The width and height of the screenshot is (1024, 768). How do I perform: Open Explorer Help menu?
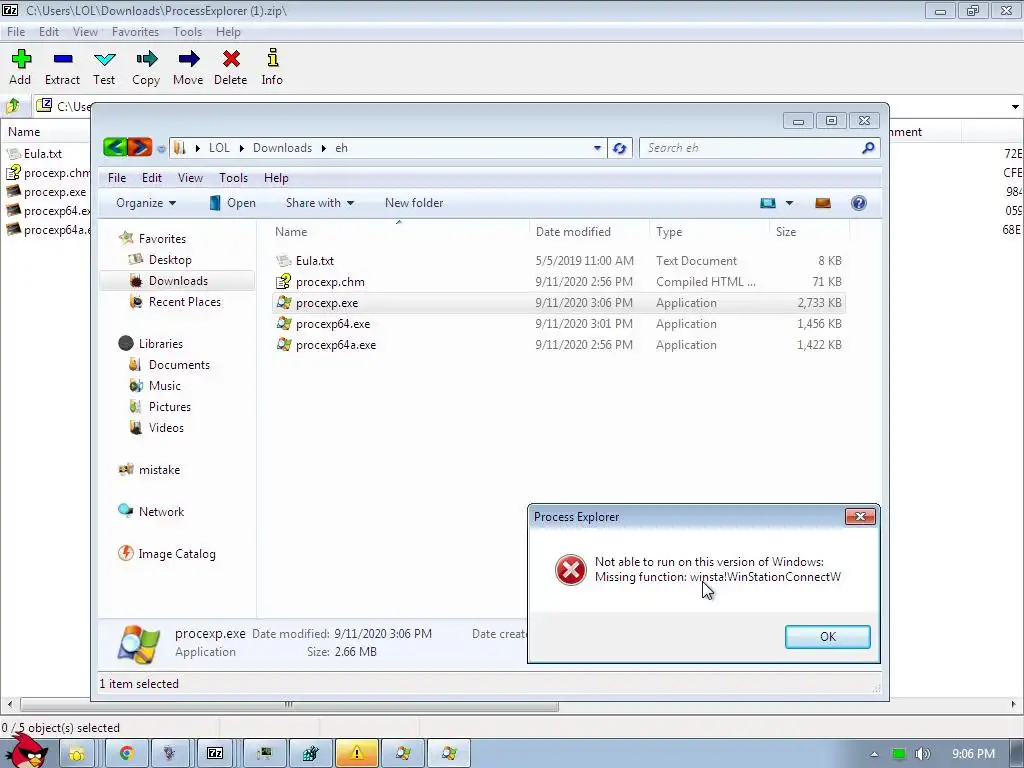(276, 178)
